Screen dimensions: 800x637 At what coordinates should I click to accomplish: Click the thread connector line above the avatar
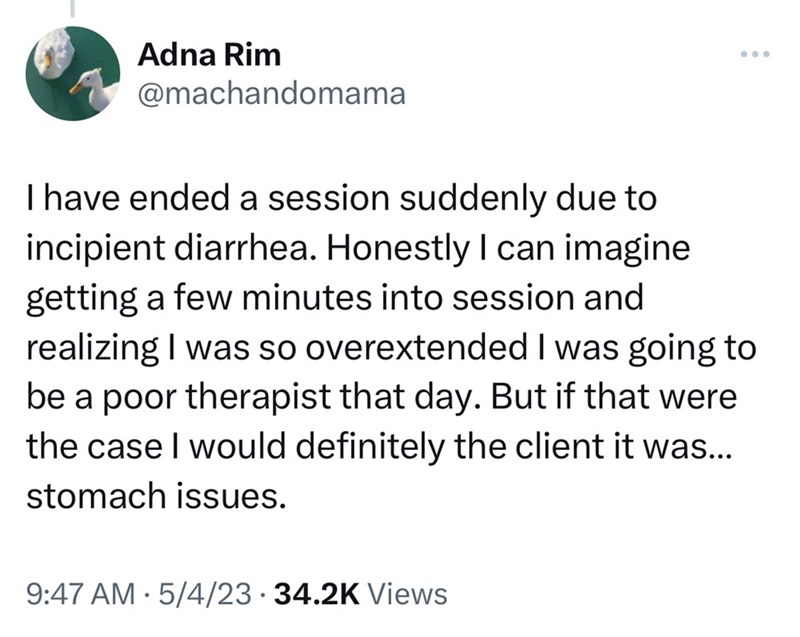(x=72, y=7)
